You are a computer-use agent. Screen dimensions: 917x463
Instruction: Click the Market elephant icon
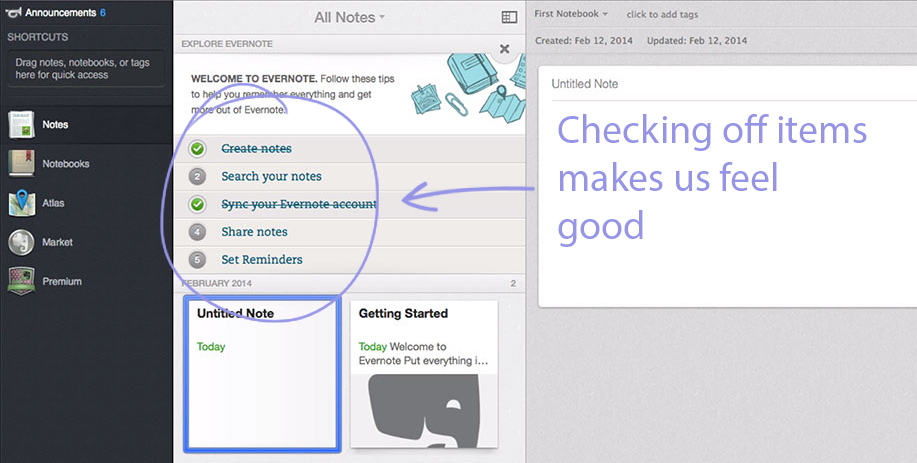(x=21, y=242)
